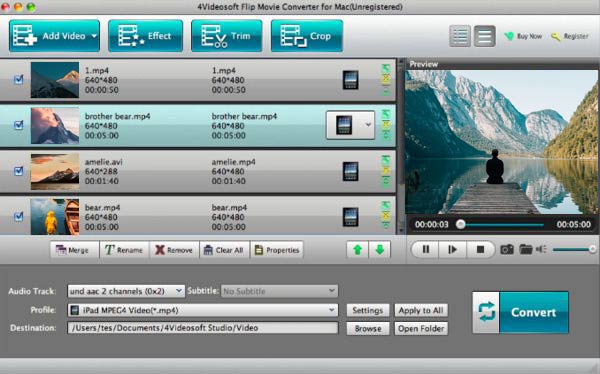Toggle the amelie.avi checkbox

point(18,171)
